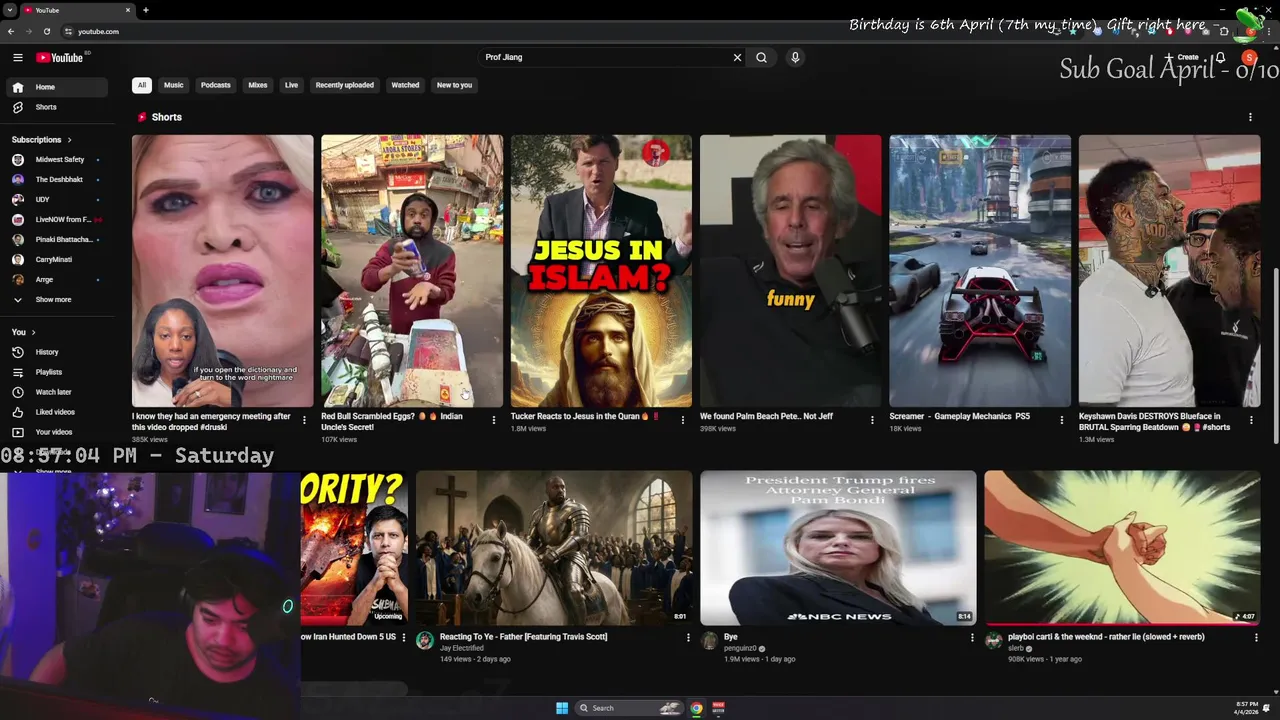Open Chrome from the taskbar

(x=697, y=708)
